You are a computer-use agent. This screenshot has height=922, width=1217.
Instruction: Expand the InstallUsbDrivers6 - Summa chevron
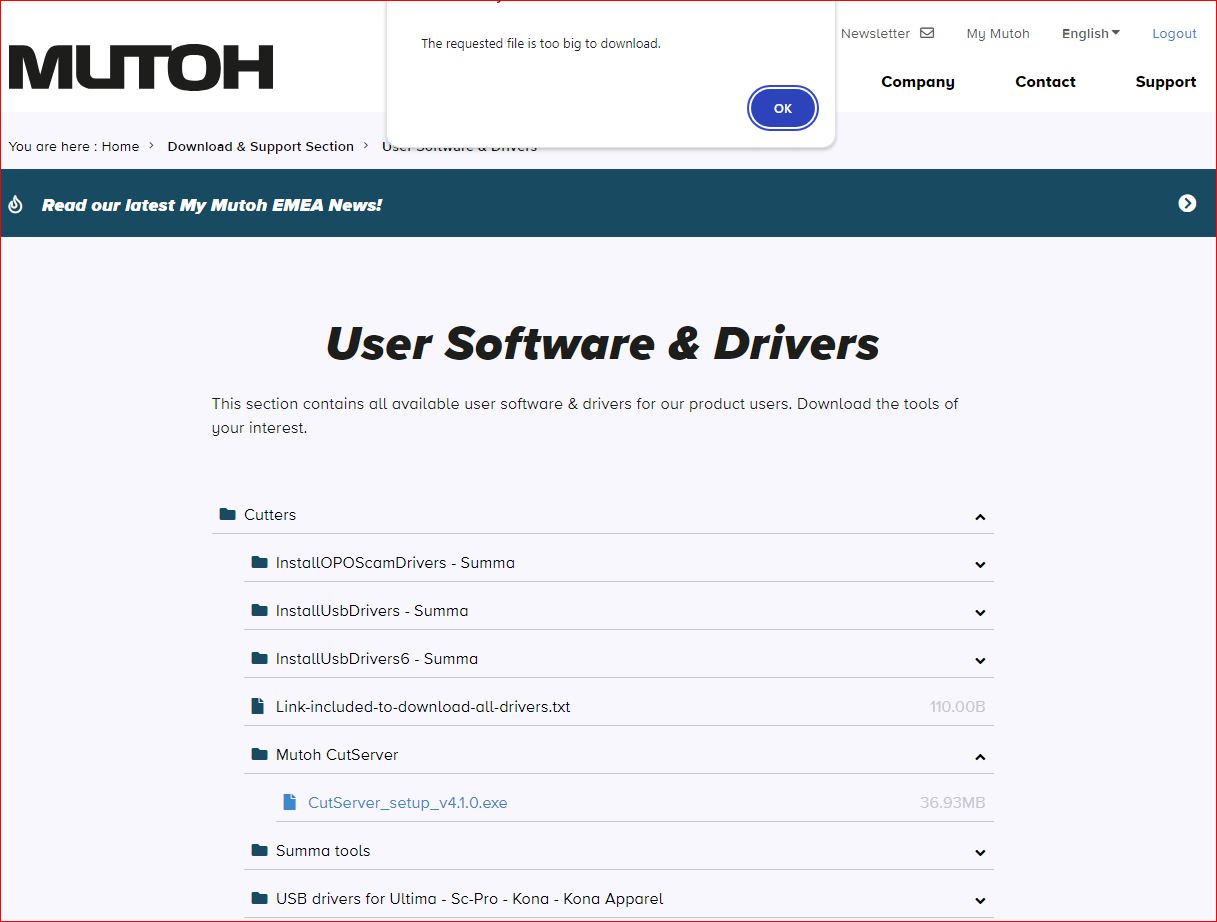click(x=980, y=661)
